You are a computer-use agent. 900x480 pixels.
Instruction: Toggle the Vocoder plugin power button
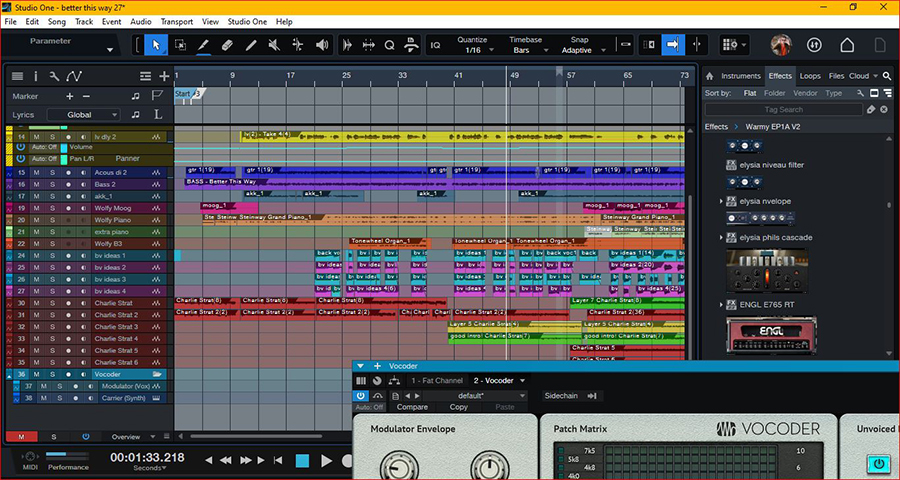point(360,396)
